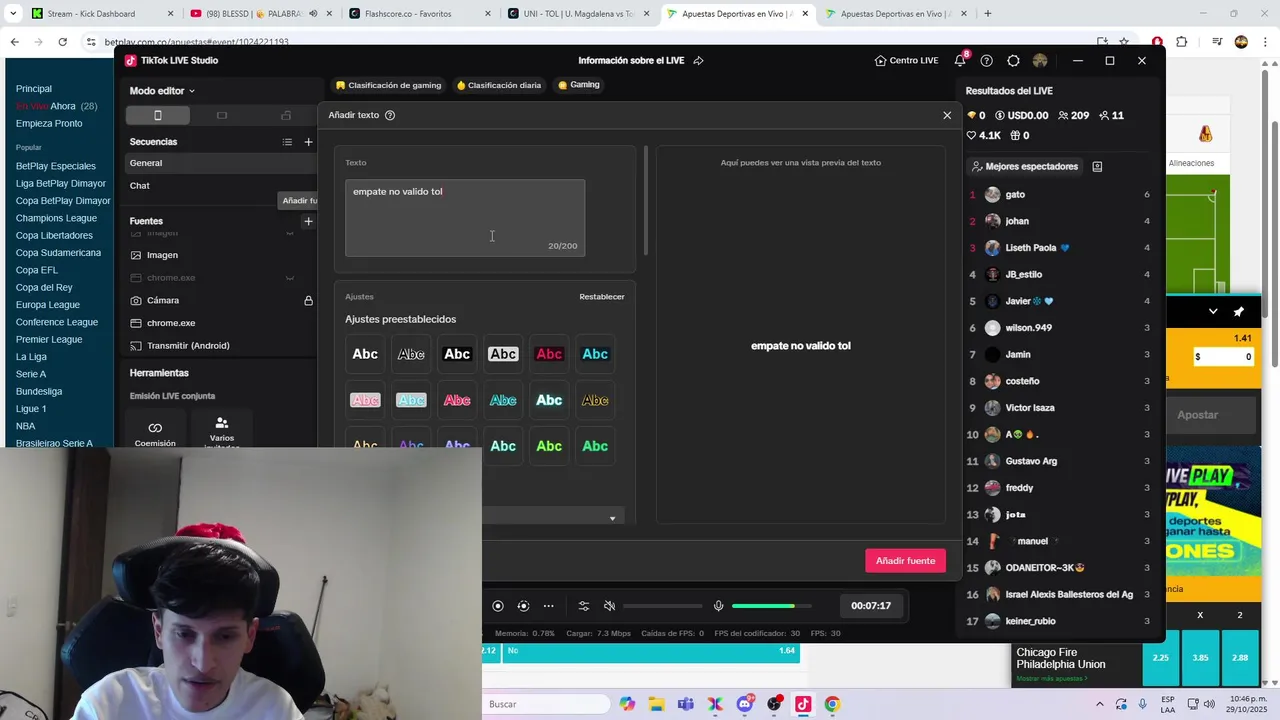Viewport: 1280px width, 720px height.
Task: Click into the Texto input field
Action: pos(465,218)
